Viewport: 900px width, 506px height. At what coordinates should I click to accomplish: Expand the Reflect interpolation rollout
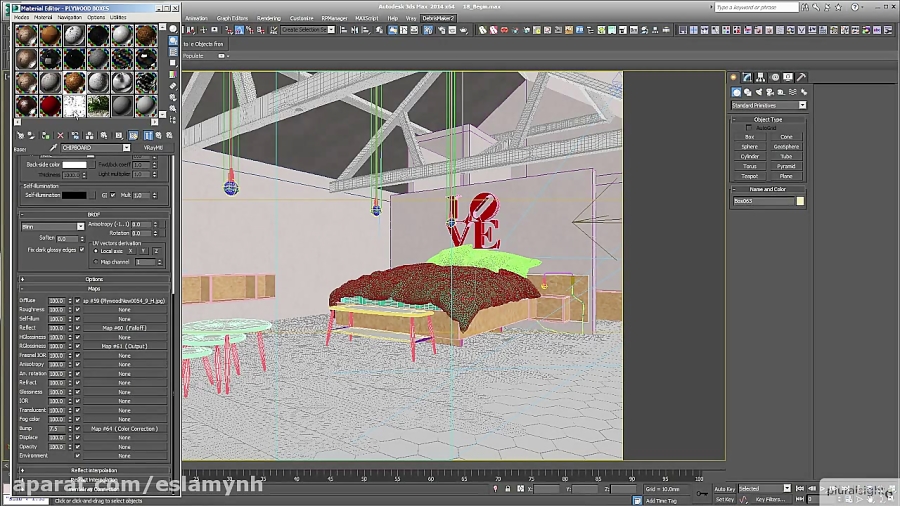[x=94, y=470]
